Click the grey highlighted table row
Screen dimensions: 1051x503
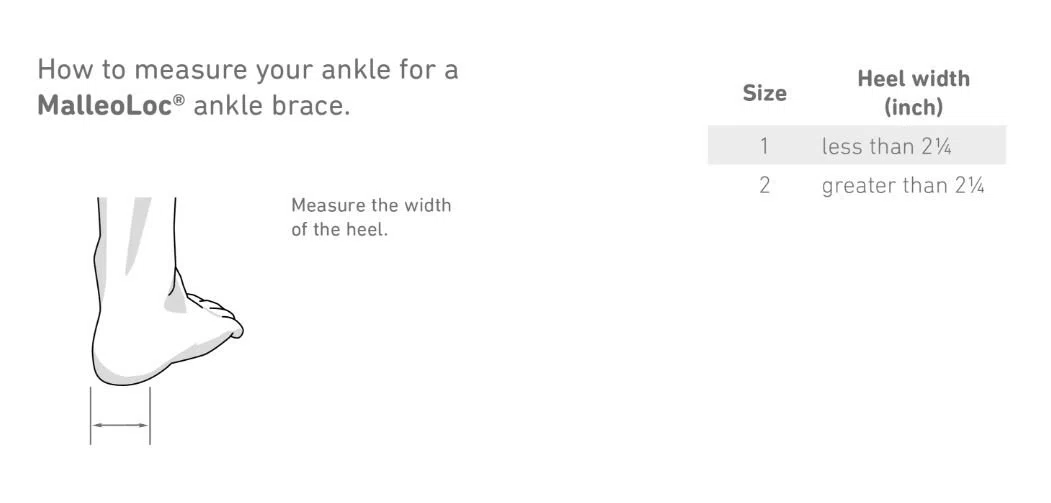tap(857, 145)
